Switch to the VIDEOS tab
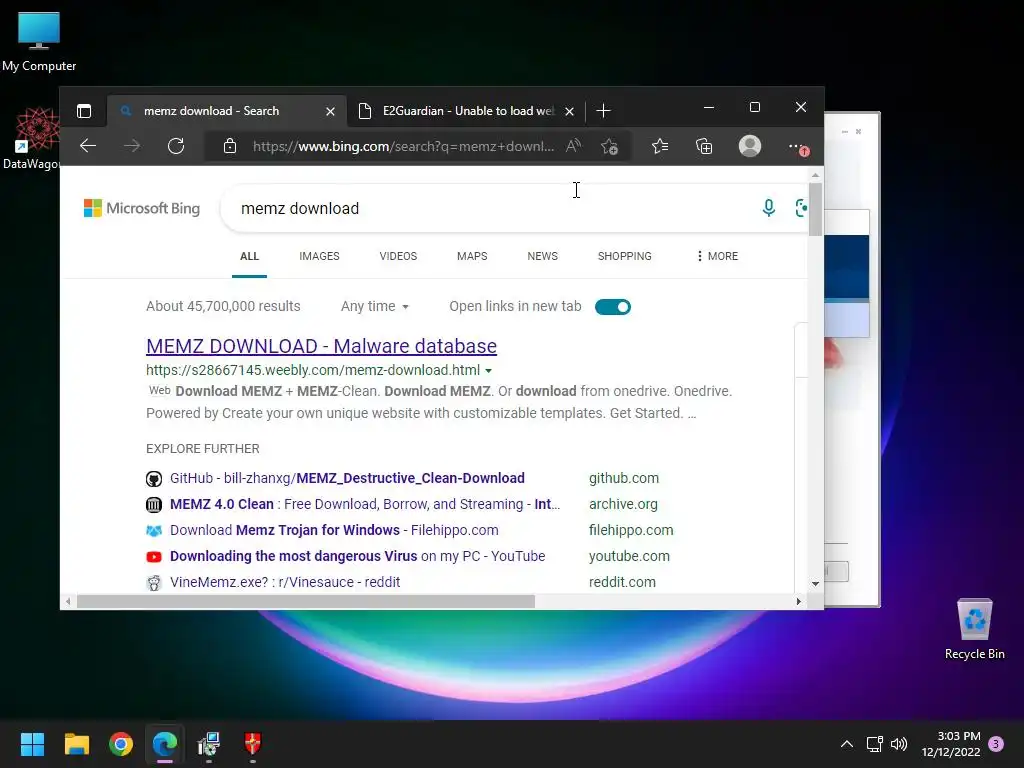1024x768 pixels. [x=398, y=256]
